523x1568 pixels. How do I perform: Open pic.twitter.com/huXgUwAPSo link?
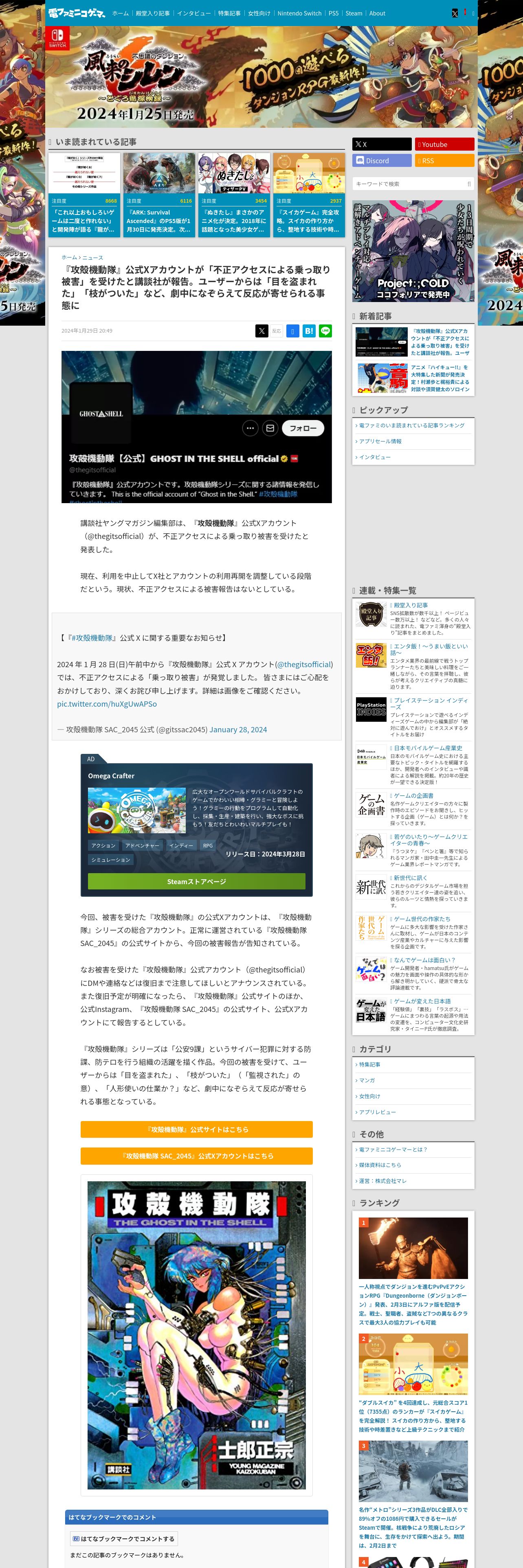click(107, 704)
